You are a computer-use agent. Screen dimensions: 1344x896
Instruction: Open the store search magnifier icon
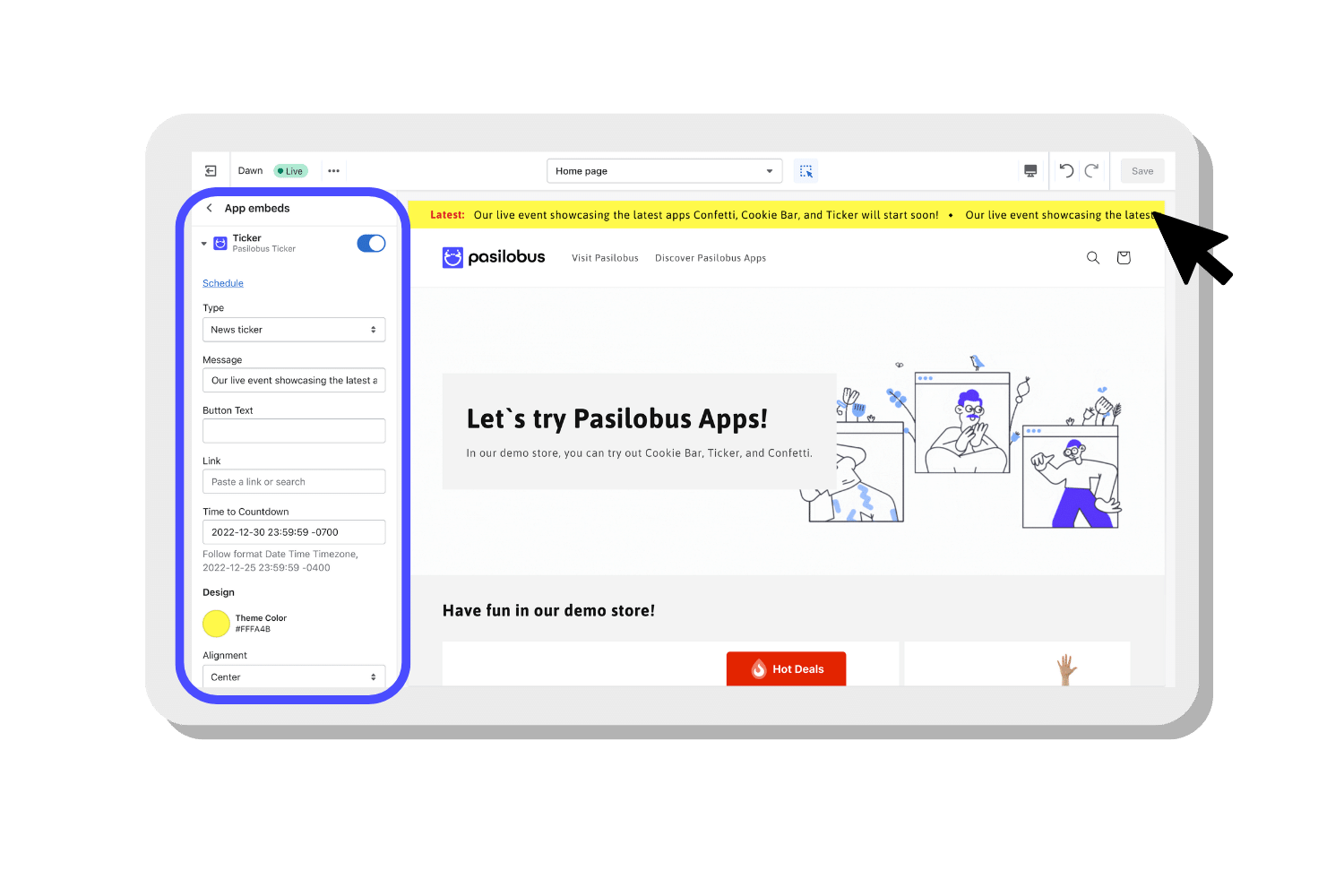pyautogui.click(x=1093, y=258)
